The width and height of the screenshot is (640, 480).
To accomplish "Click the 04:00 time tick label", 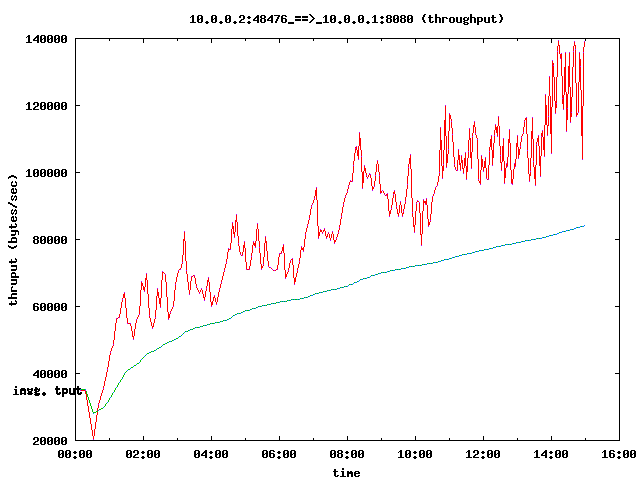I will coord(211,455).
